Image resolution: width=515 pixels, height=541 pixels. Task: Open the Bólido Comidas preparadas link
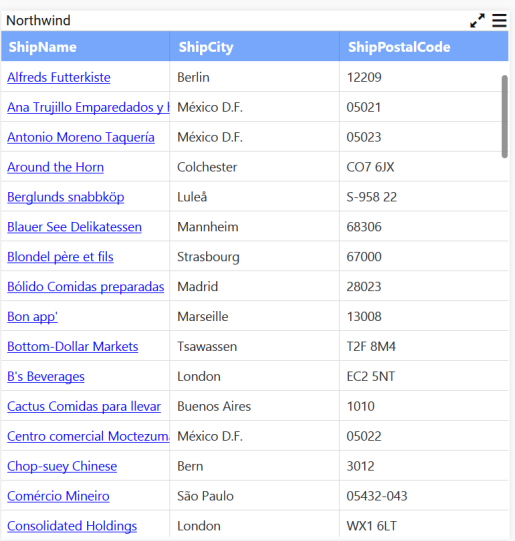[x=86, y=287]
